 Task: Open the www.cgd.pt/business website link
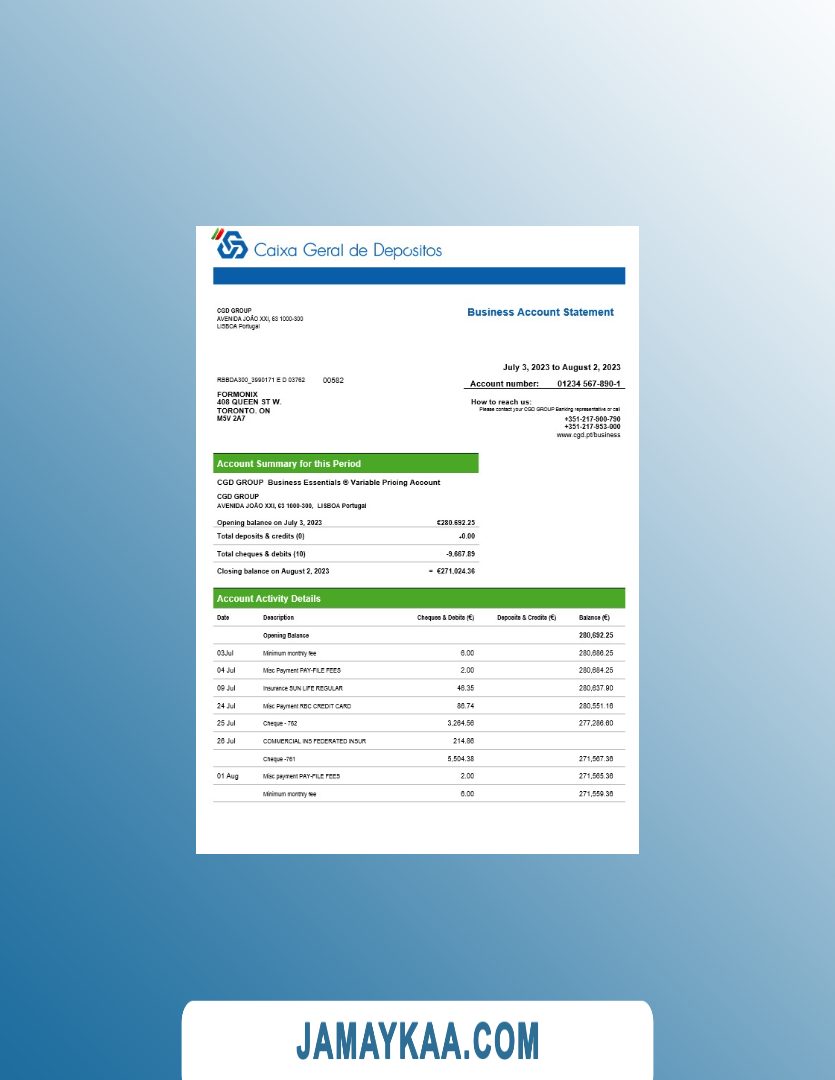point(588,435)
